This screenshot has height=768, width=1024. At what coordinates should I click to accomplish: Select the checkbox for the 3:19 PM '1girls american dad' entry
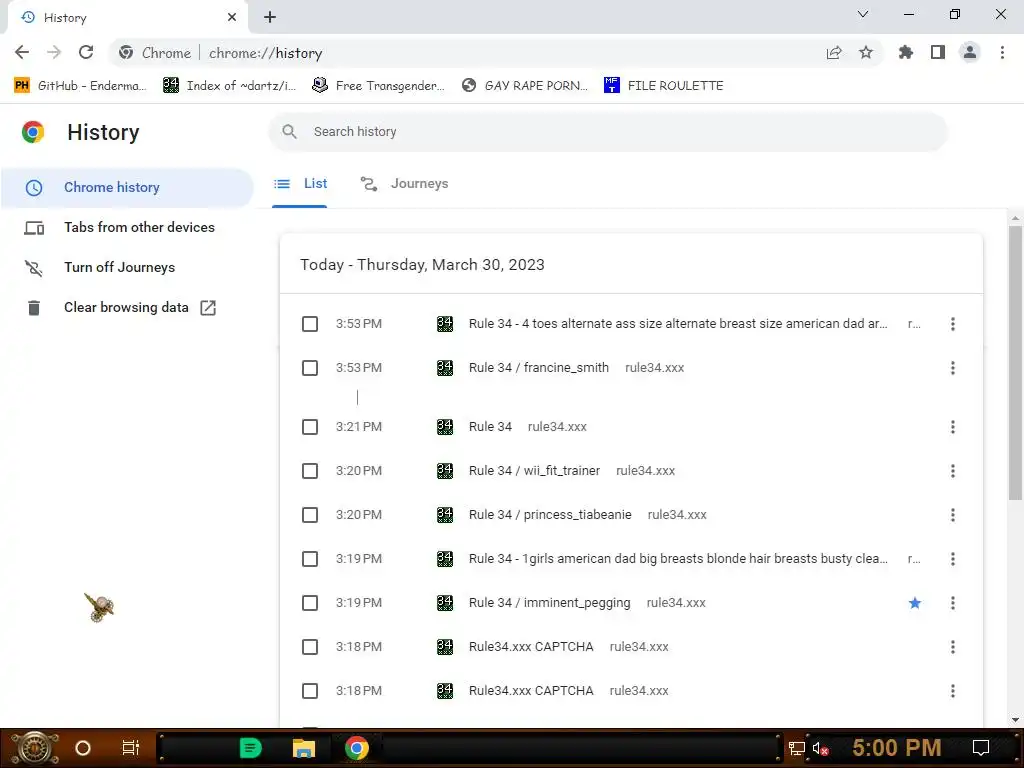point(310,559)
